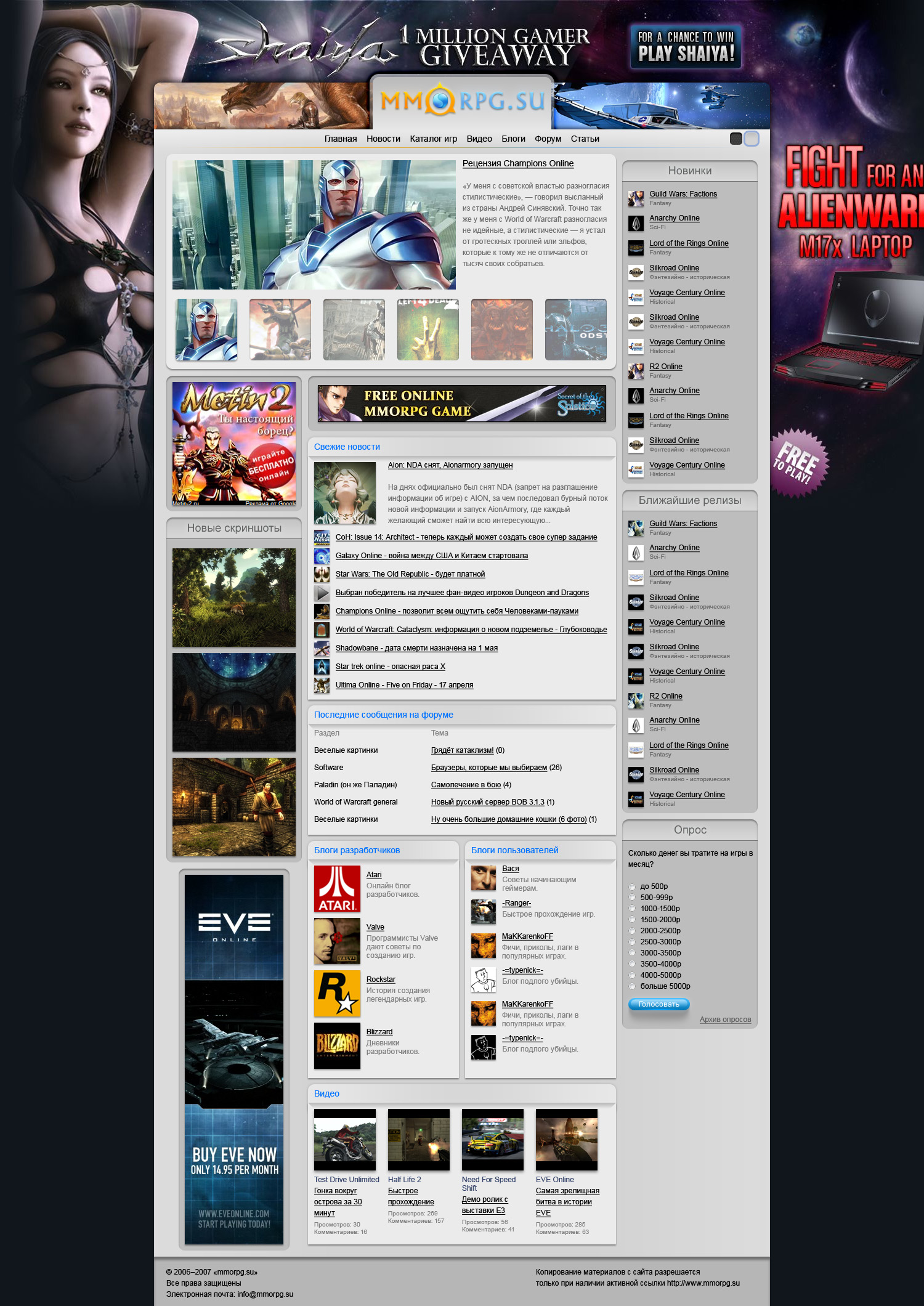
Task: Click the Голосовать vote button
Action: 659,1005
